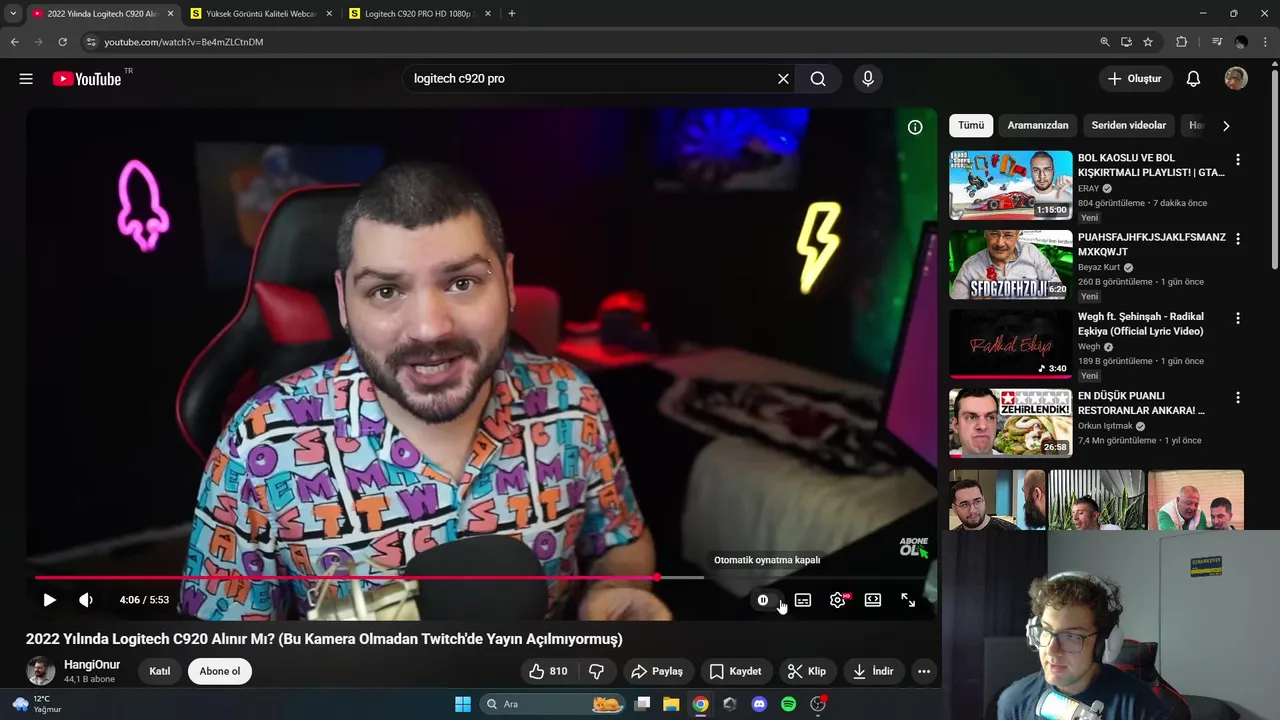This screenshot has height=720, width=1280.
Task: Dislike the video
Action: tap(597, 671)
